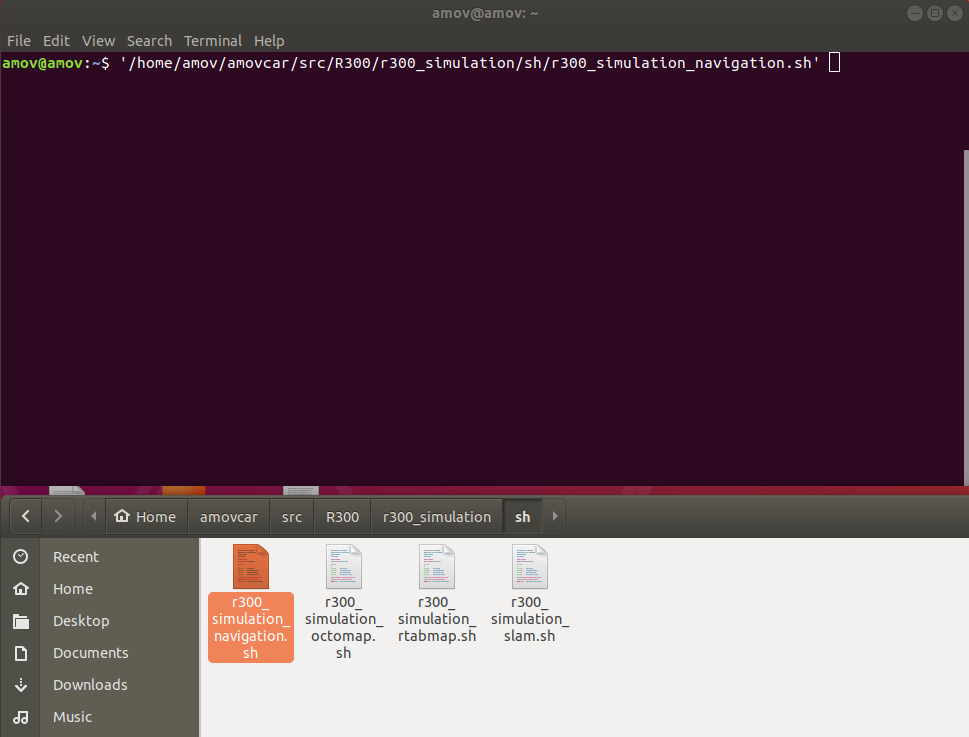Go to r300_simulation in path bar
Viewport: 969px width, 737px height.
(437, 516)
